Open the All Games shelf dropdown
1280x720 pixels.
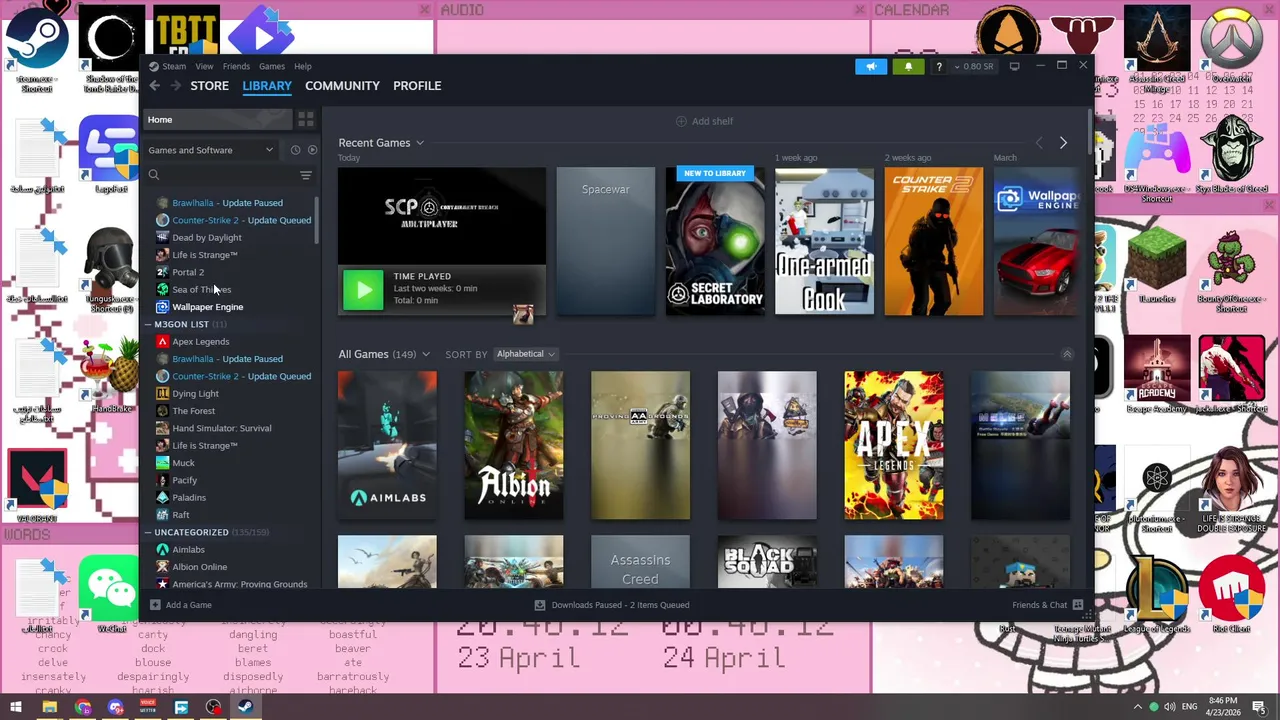click(x=426, y=354)
